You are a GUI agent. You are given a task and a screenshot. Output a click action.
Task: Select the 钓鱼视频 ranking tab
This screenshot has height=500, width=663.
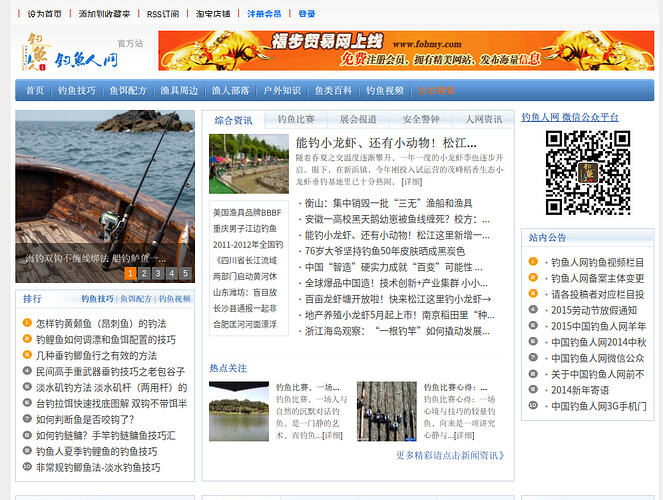tap(175, 299)
